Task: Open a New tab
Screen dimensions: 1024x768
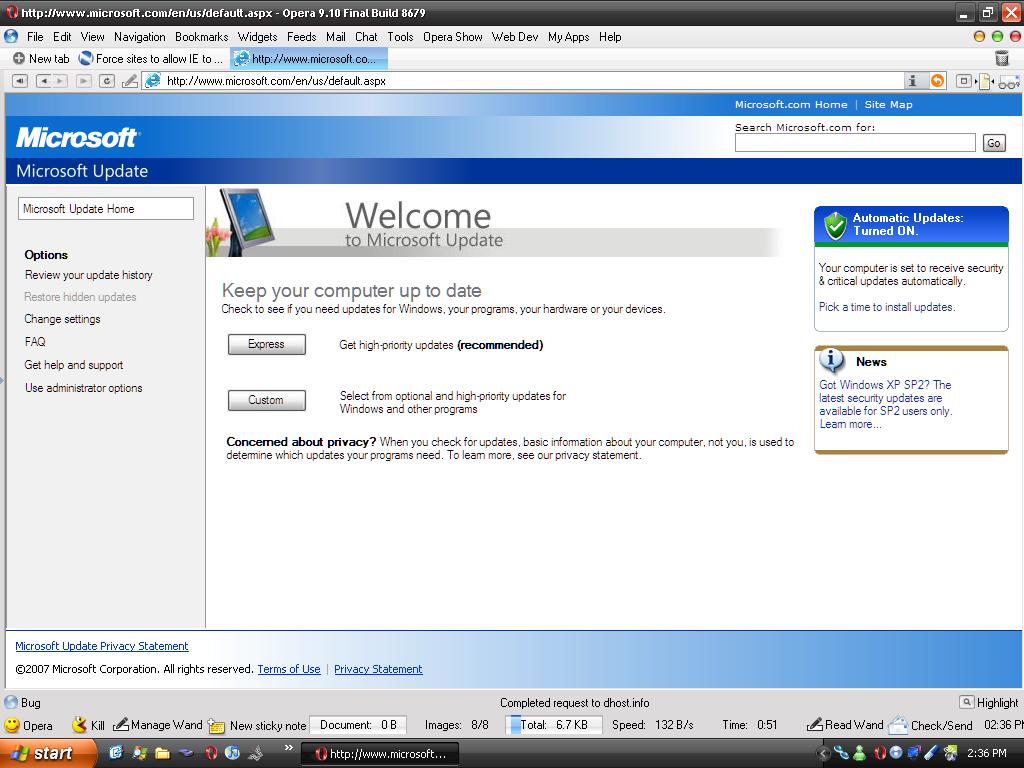Action: point(40,59)
